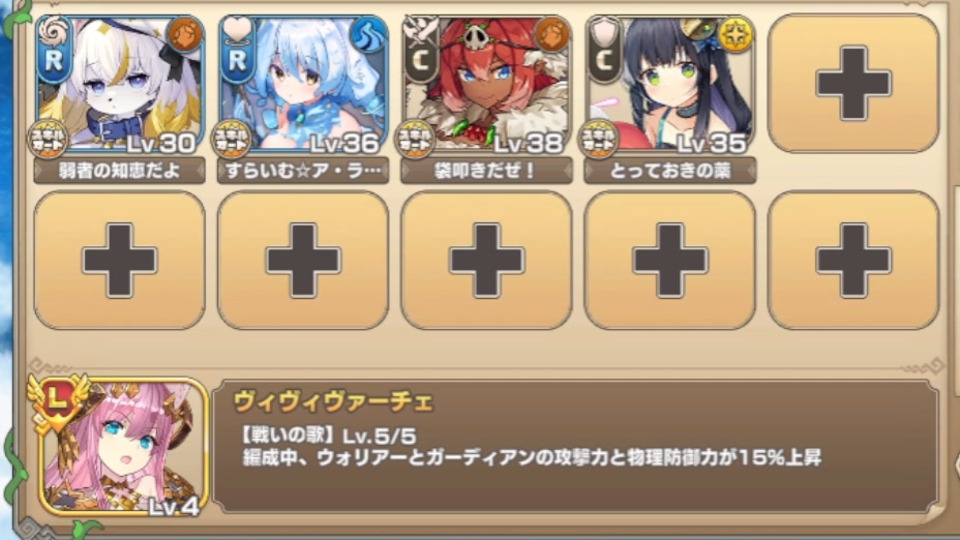Select the Lv30 white-haired character card
Viewport: 960px width, 540px height.
119,84
